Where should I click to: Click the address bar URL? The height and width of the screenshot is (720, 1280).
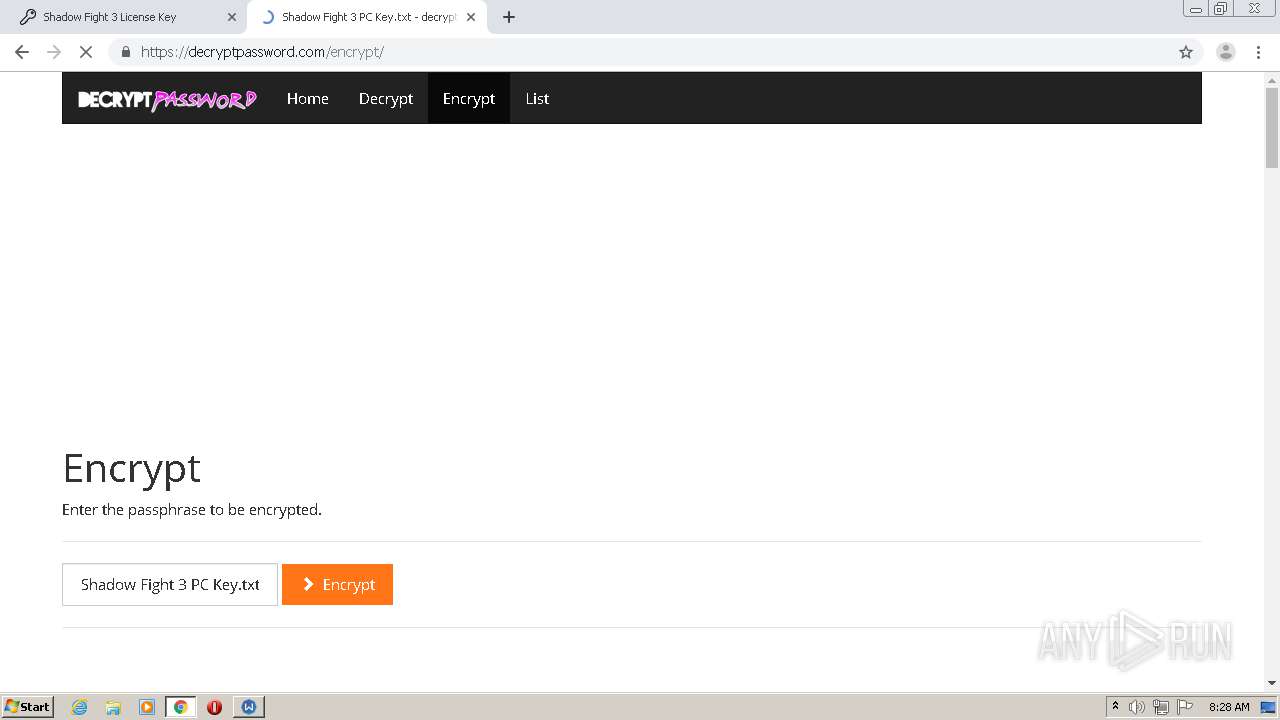pos(262,52)
